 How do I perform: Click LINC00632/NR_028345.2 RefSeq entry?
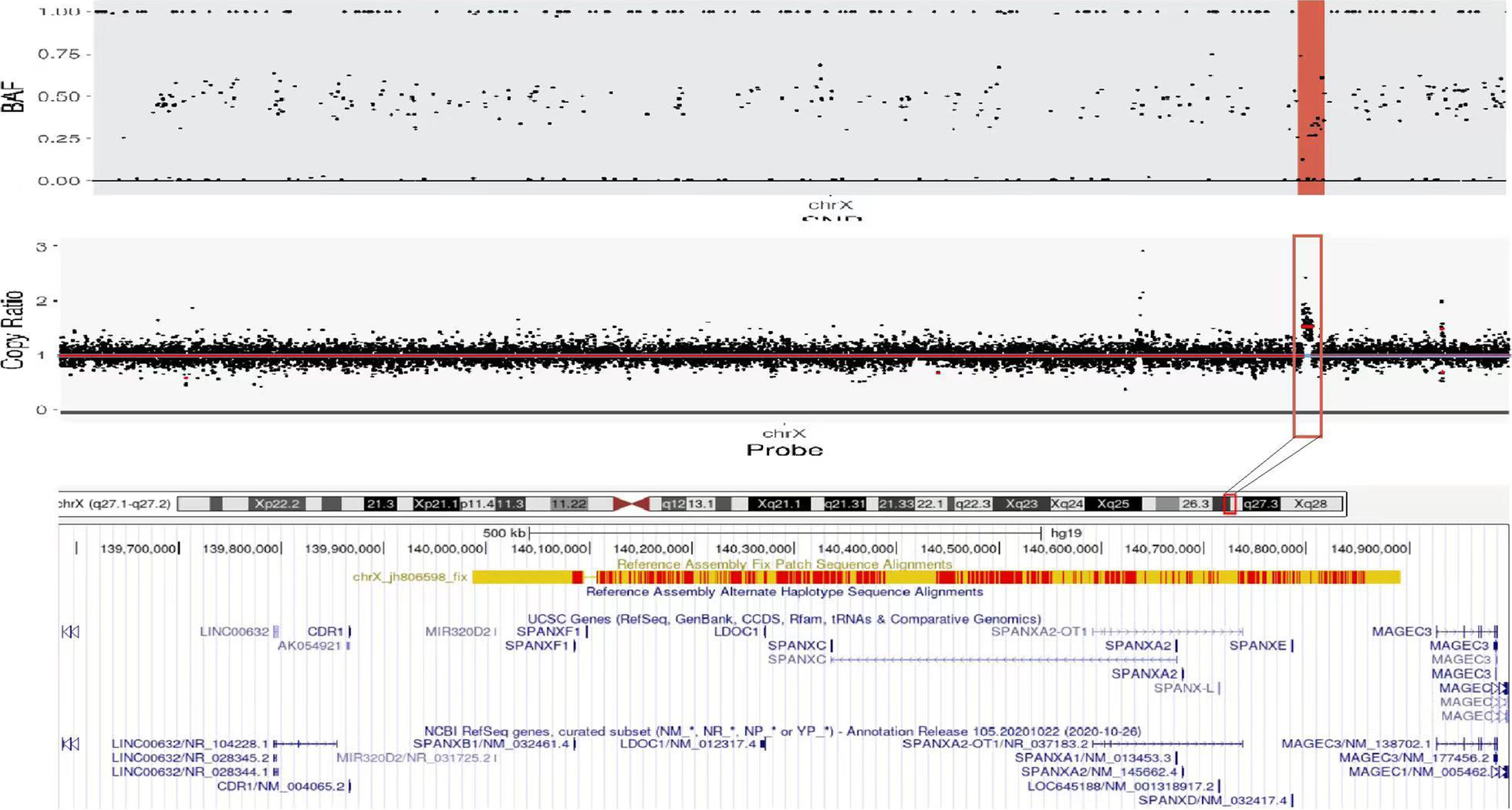[x=190, y=758]
